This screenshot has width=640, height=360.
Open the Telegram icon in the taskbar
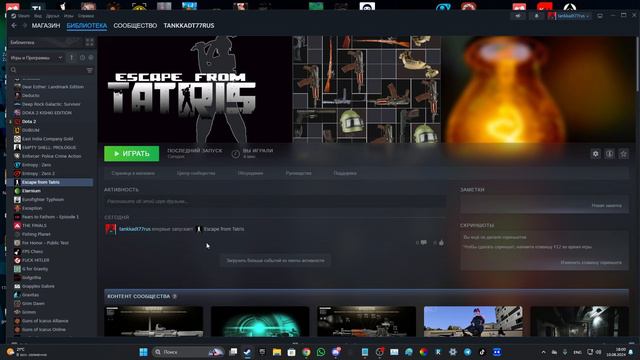pos(468,352)
